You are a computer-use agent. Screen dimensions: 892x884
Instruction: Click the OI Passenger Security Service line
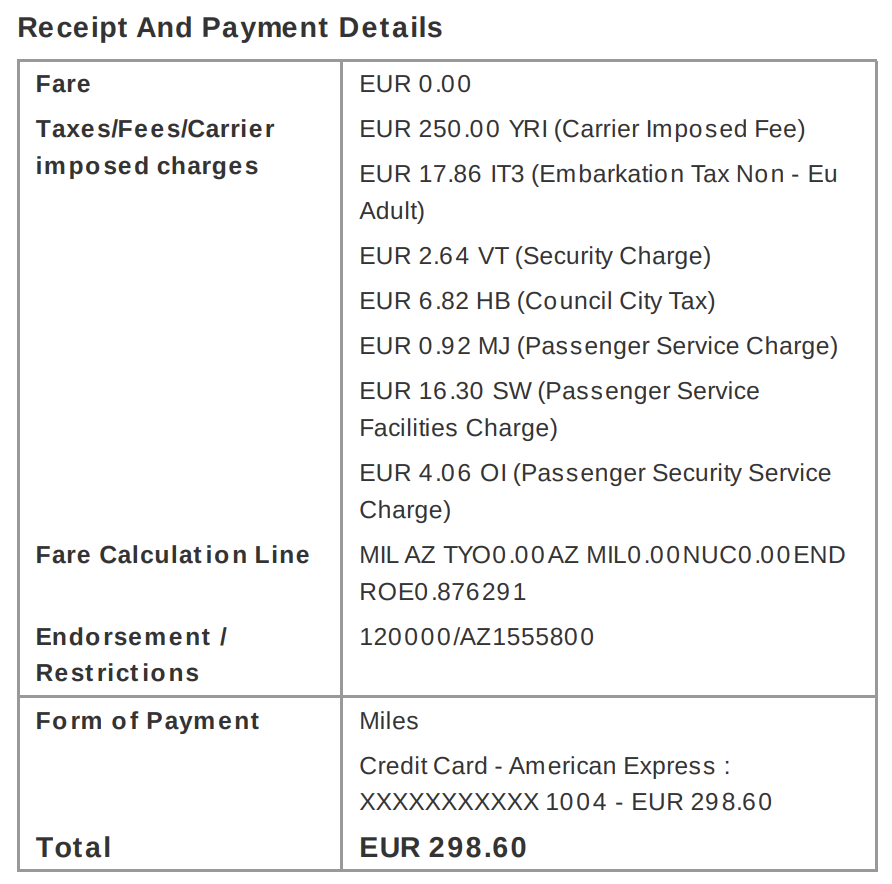click(595, 491)
